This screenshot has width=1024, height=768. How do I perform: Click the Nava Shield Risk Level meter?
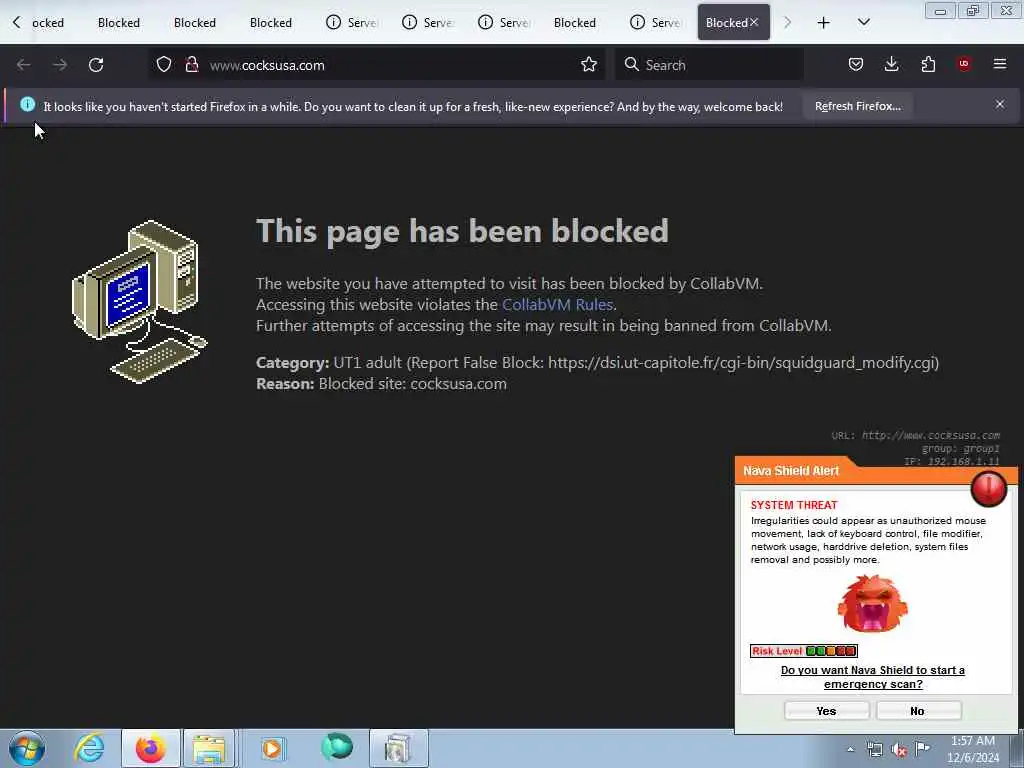click(803, 651)
